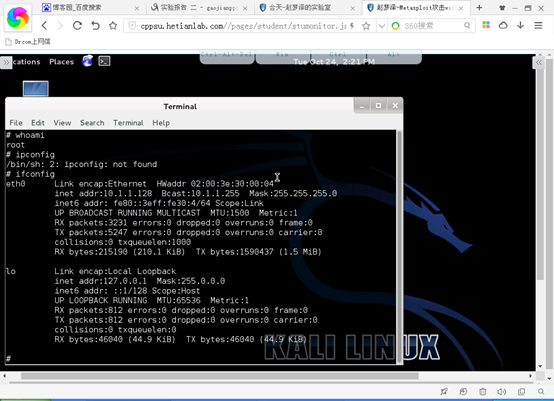This screenshot has width=554, height=401.
Task: Reload the current page
Action: [77, 25]
